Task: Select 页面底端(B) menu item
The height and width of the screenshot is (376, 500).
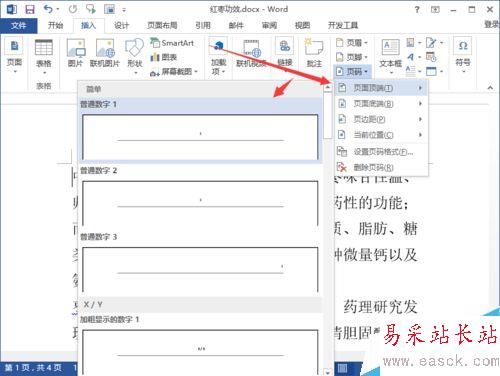Action: click(381, 104)
